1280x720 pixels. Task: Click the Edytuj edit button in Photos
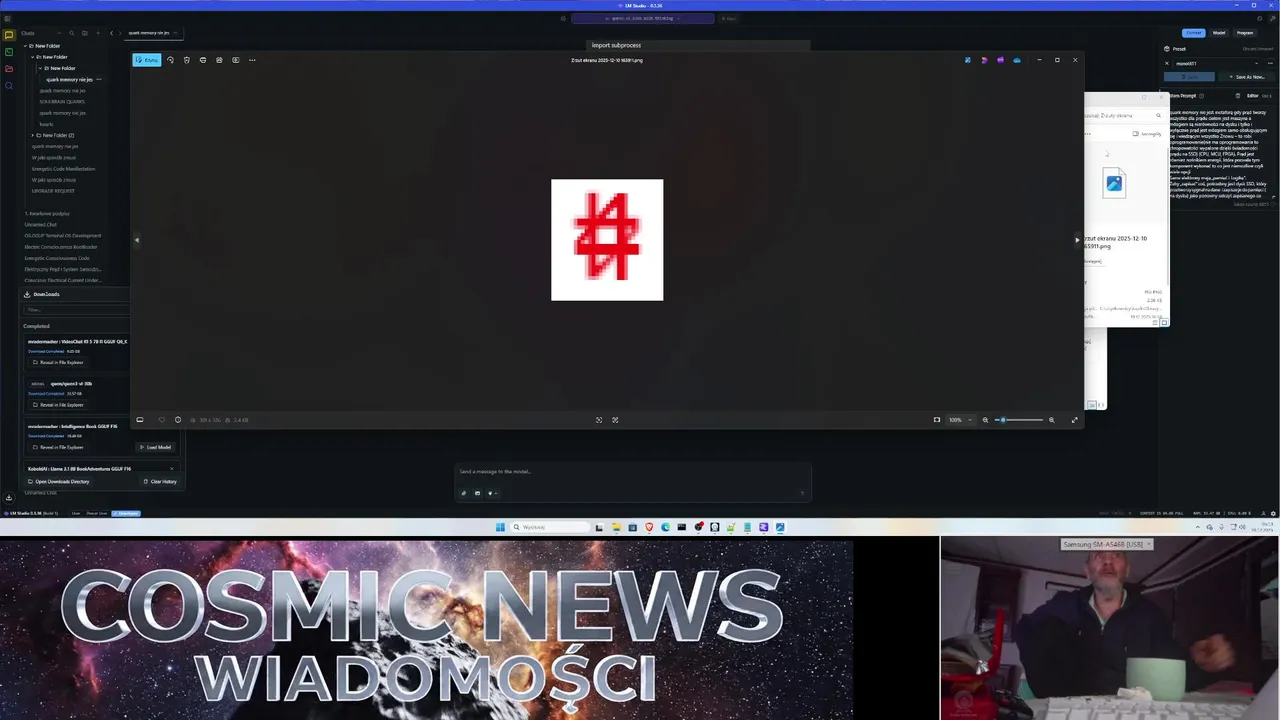147,60
